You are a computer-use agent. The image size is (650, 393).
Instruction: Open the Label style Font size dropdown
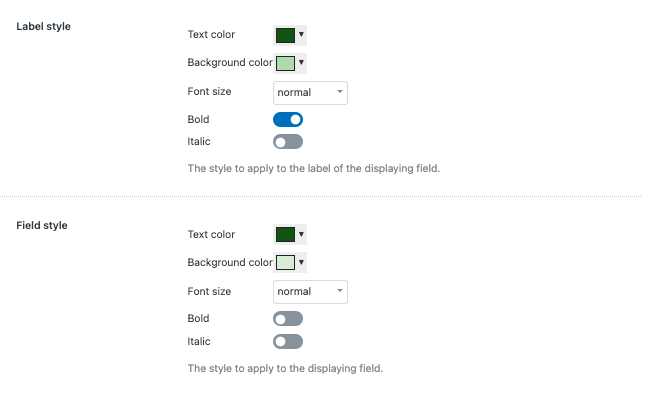310,93
